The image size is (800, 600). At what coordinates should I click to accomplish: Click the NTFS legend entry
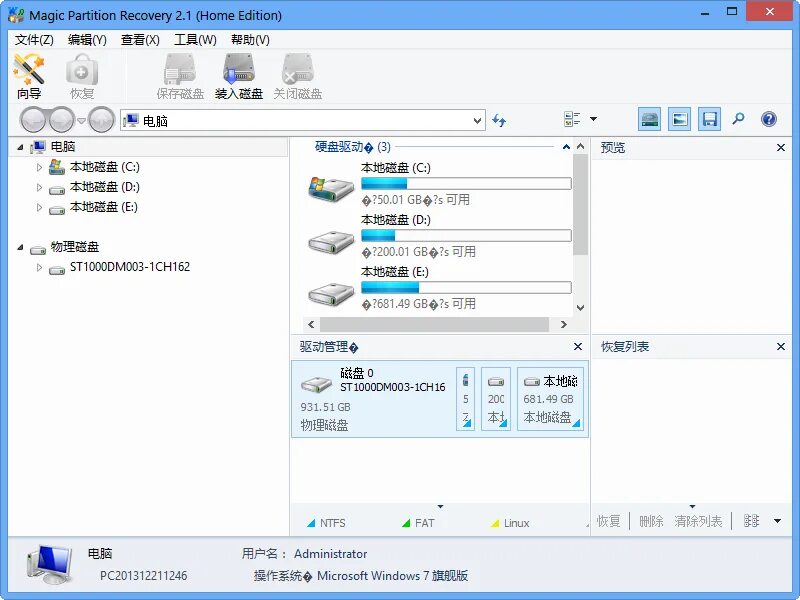(326, 523)
